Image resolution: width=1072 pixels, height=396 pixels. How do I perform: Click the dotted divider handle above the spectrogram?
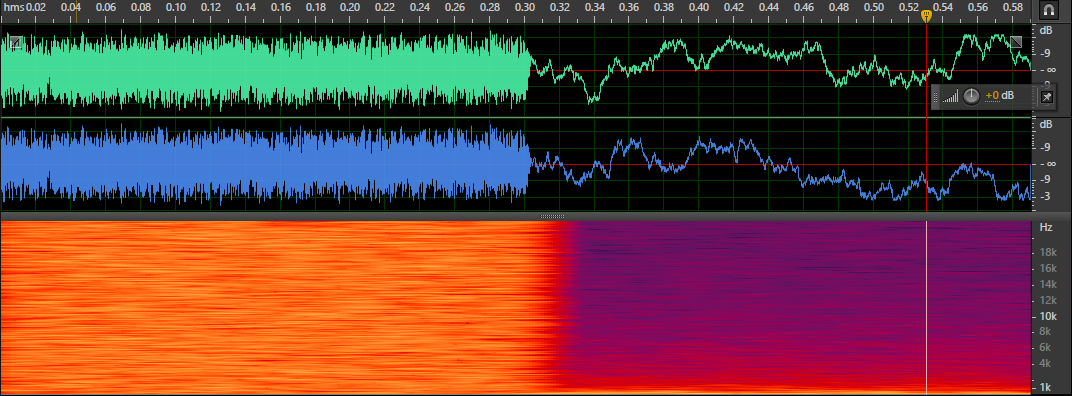[552, 216]
